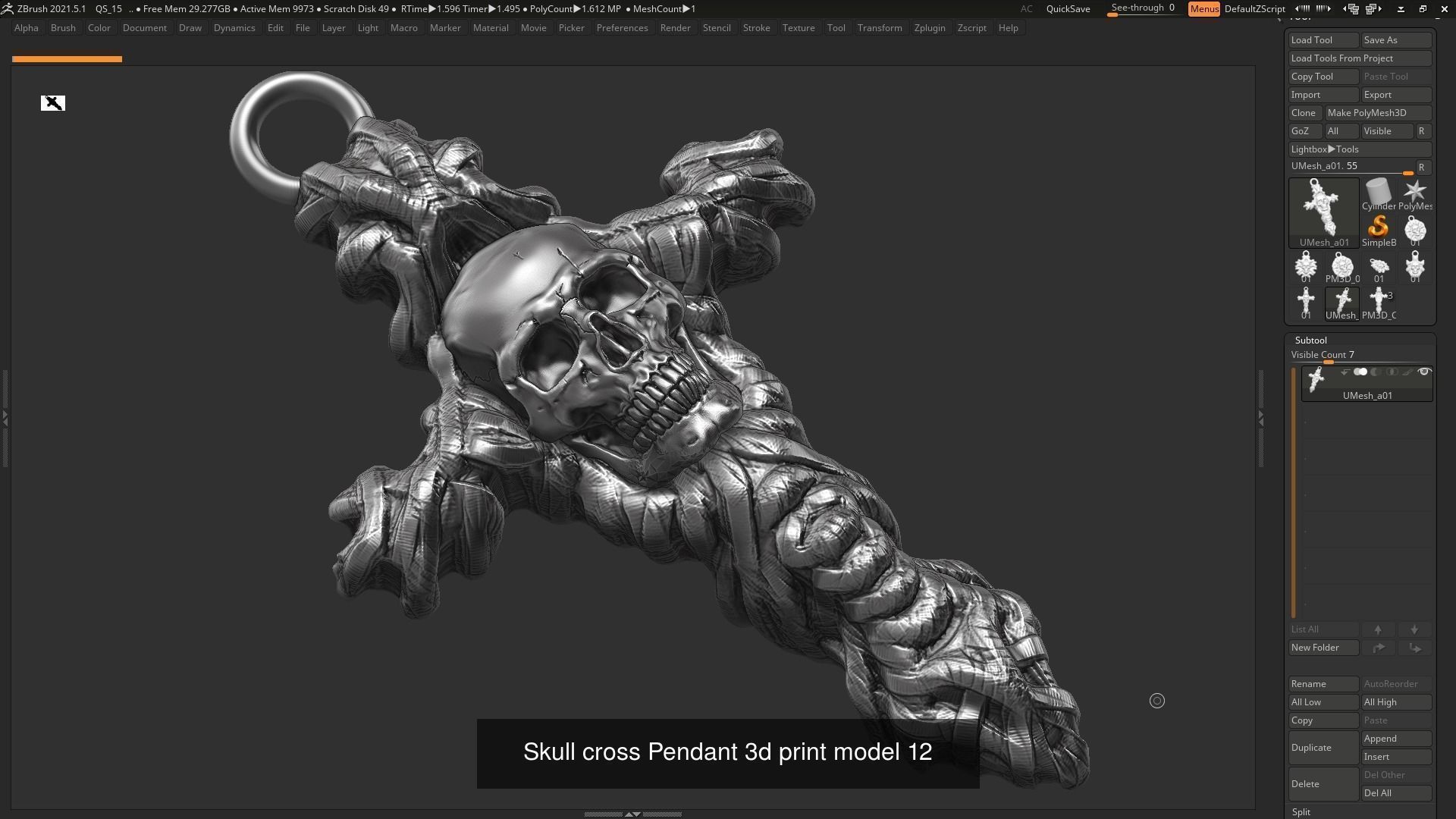Viewport: 1456px width, 819px height.
Task: Open the Render menu
Action: (x=675, y=28)
